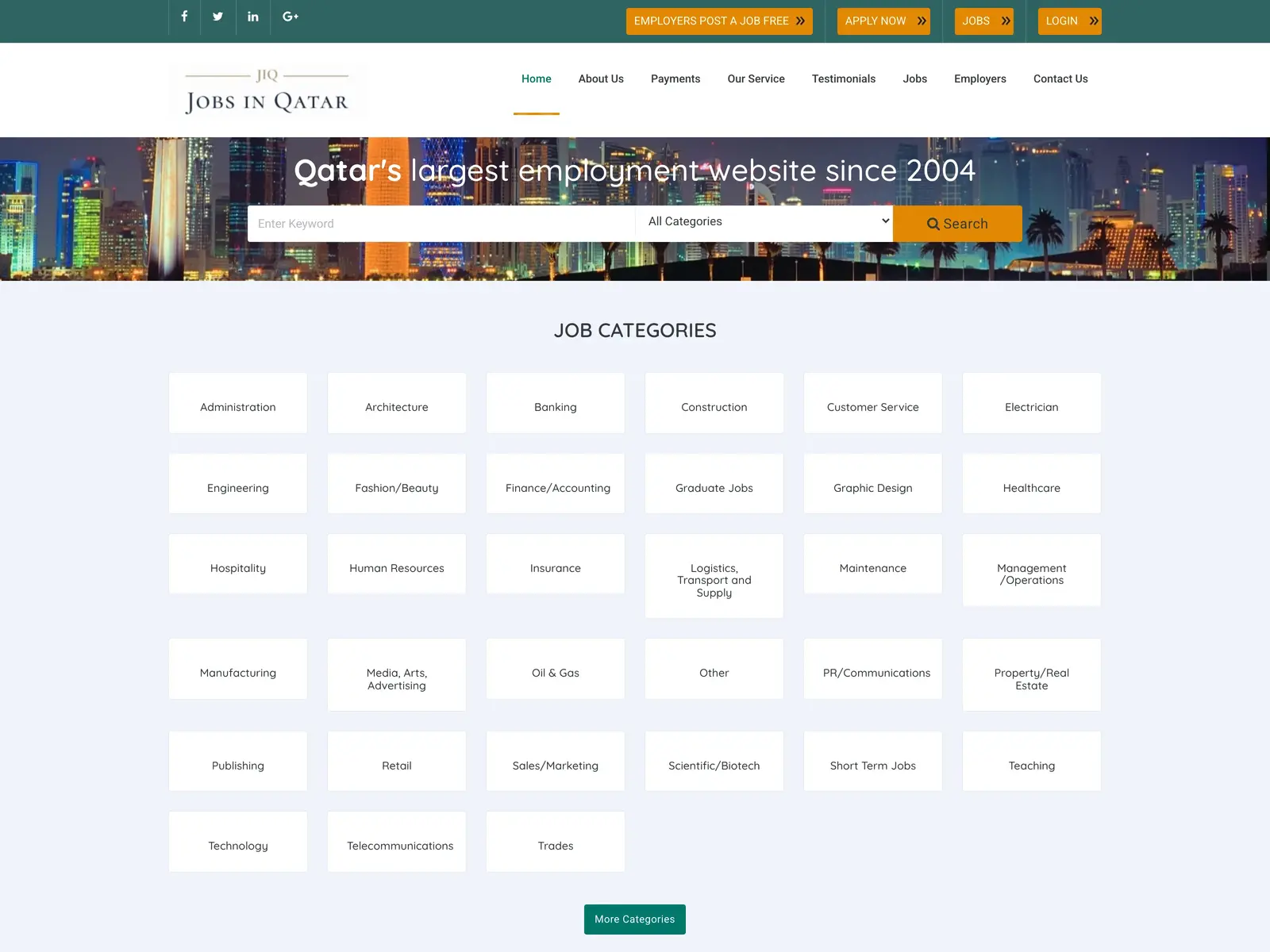This screenshot has height=952, width=1270.
Task: Select the Property/Real Estate category
Action: coord(1032,675)
